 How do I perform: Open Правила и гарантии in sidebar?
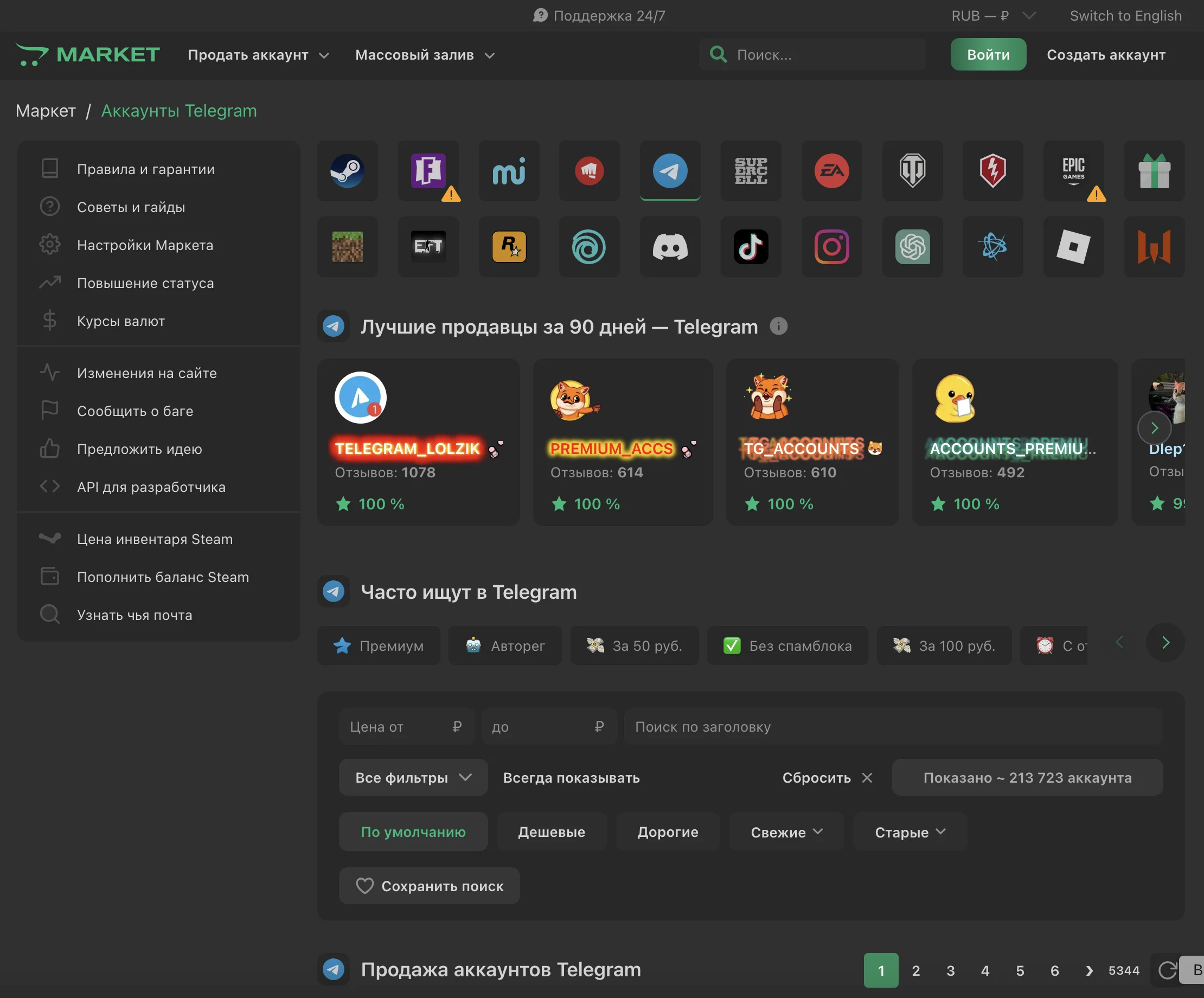158,169
